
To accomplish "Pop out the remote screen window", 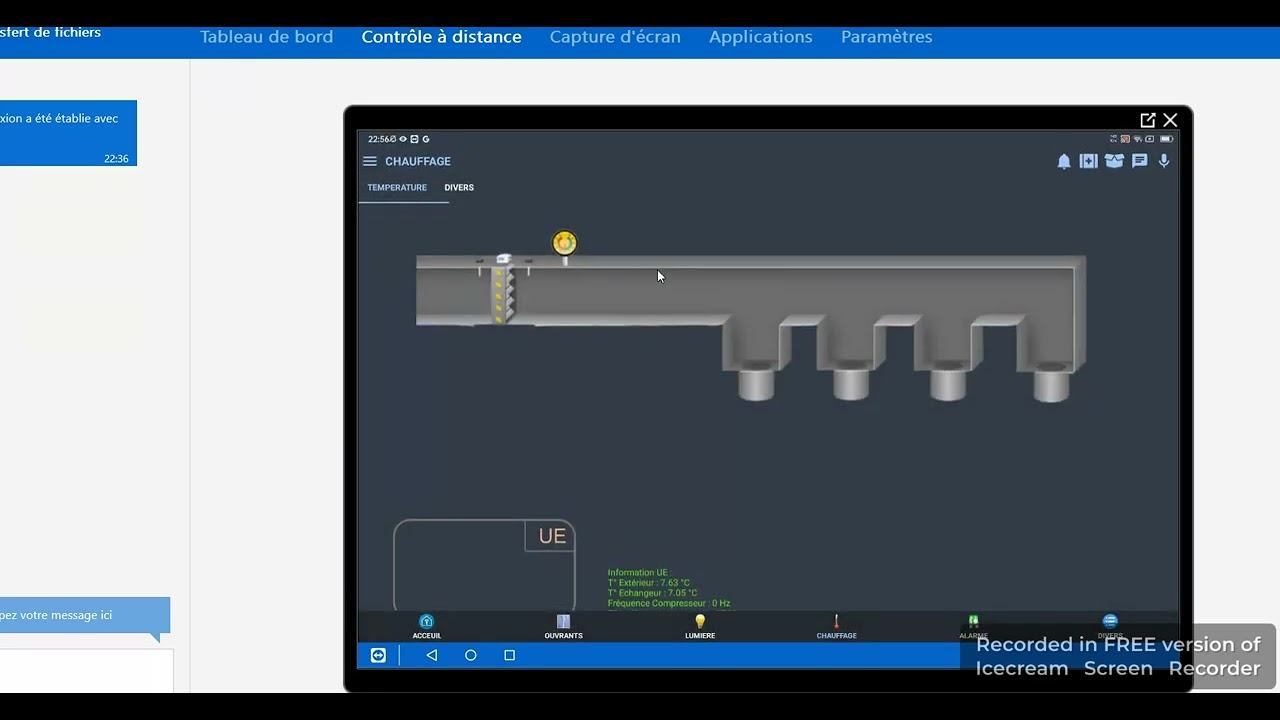I will [1147, 120].
